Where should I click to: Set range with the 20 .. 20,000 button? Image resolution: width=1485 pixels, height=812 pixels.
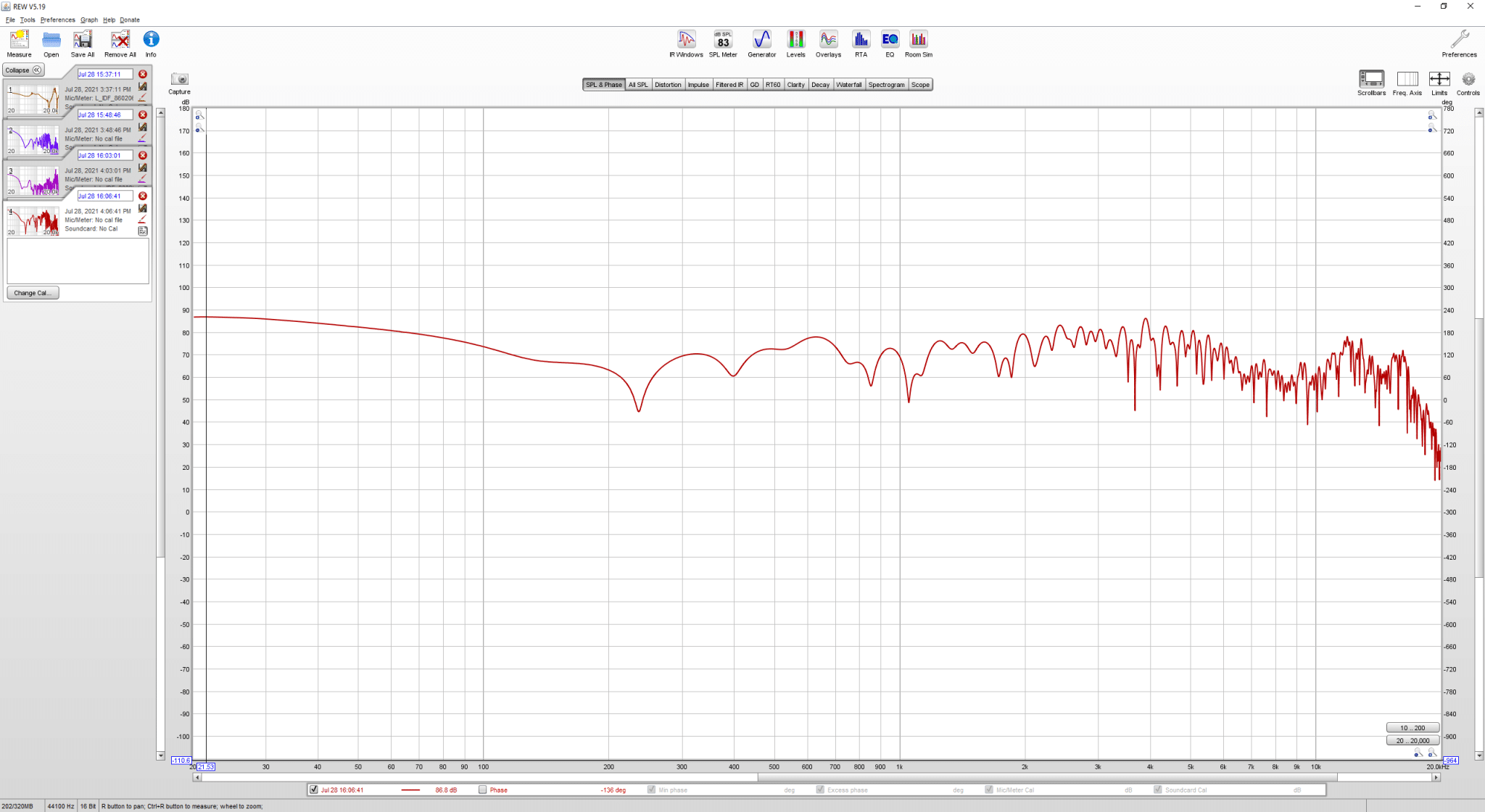pyautogui.click(x=1412, y=740)
